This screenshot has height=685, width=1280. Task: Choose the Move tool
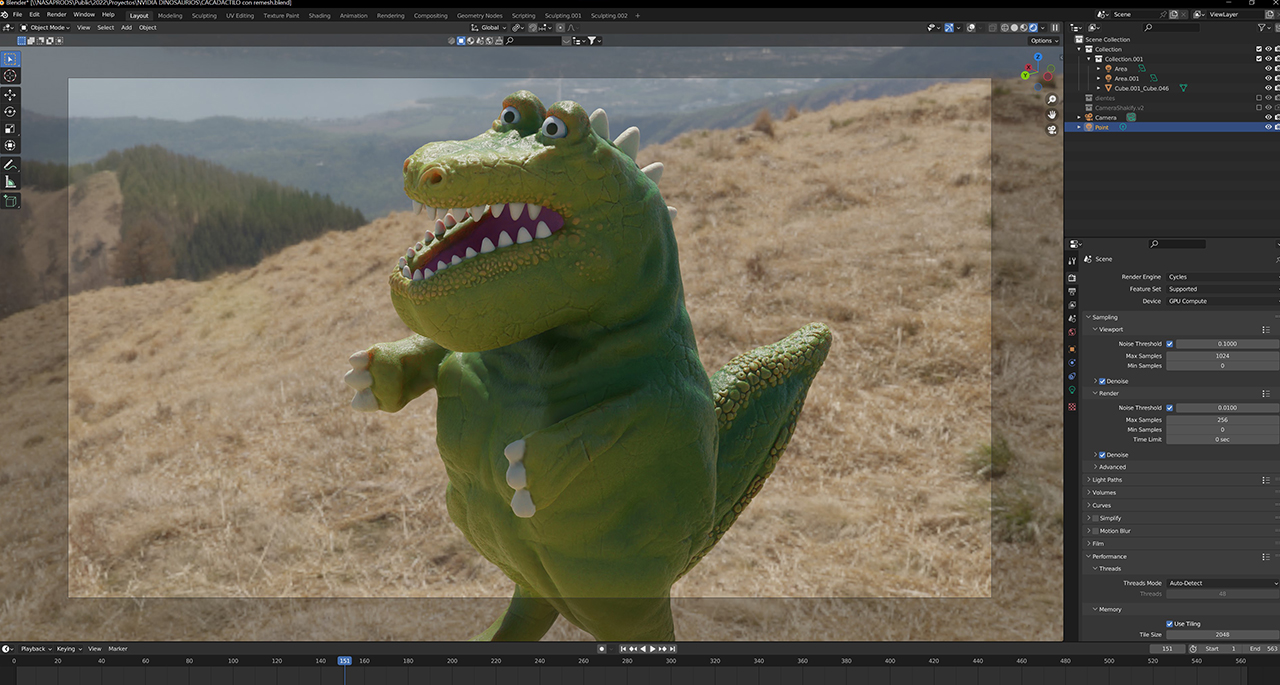(x=10, y=94)
